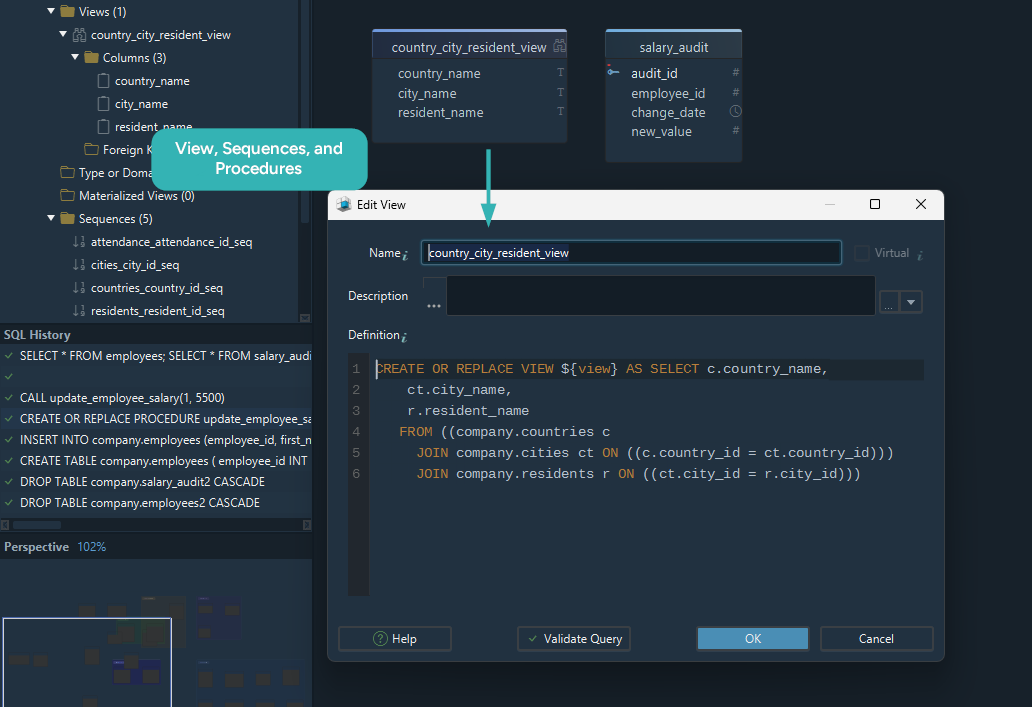Select the country_name column in tree
Screen dimensions: 1032x707
coord(152,81)
